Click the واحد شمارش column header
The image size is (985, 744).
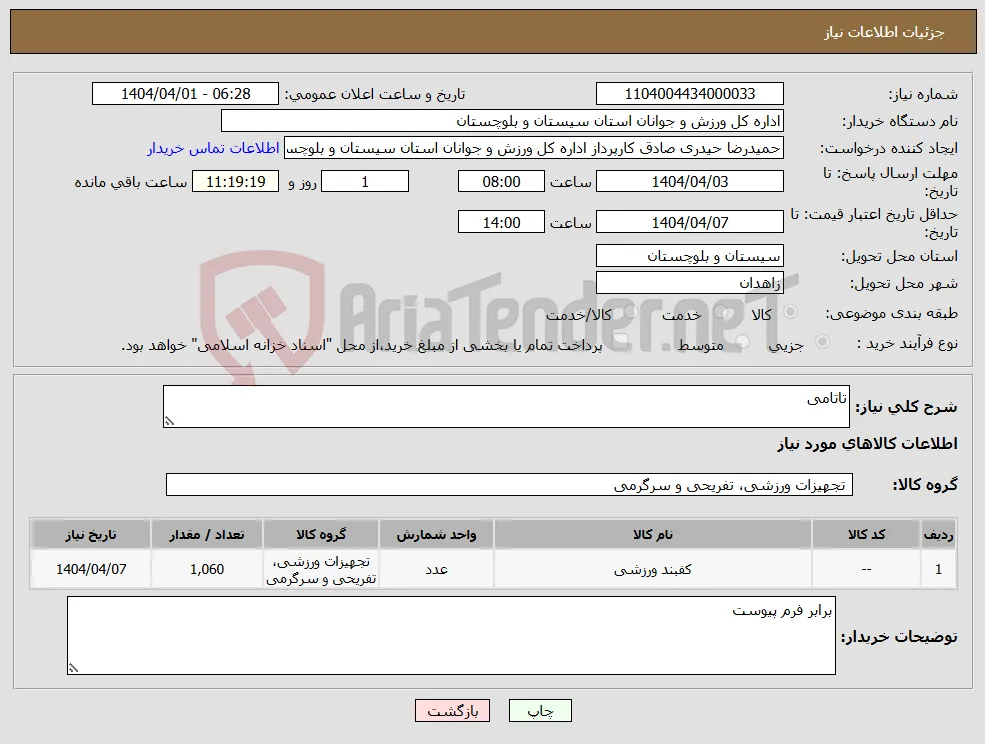437,535
